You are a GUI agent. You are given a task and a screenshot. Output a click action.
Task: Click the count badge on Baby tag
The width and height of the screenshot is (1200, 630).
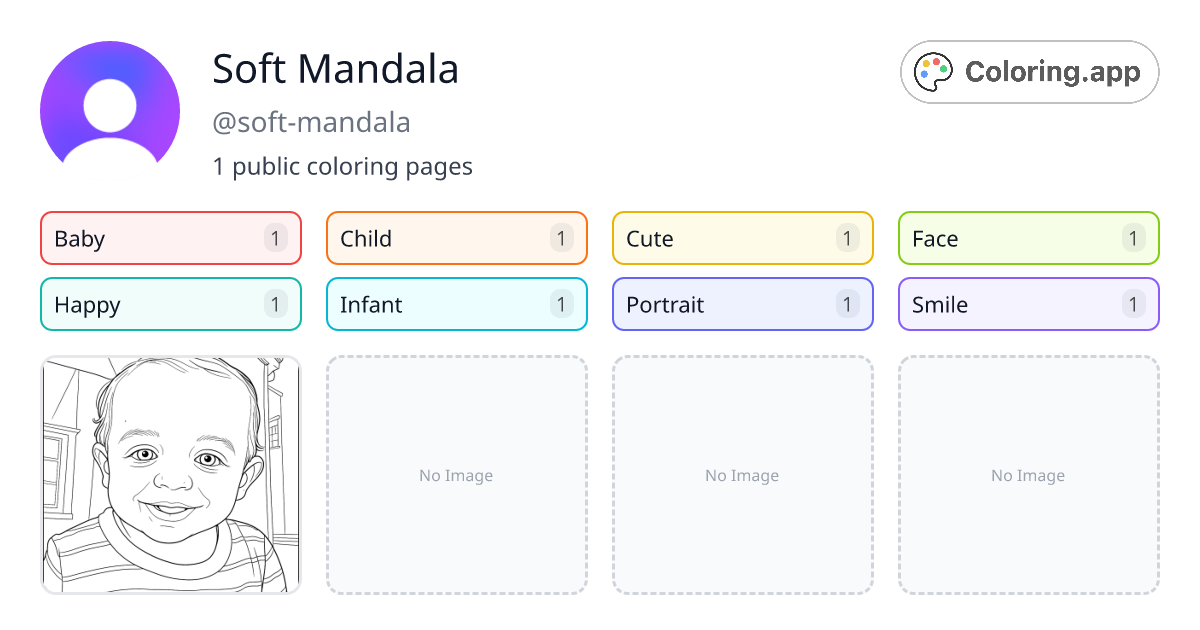276,238
